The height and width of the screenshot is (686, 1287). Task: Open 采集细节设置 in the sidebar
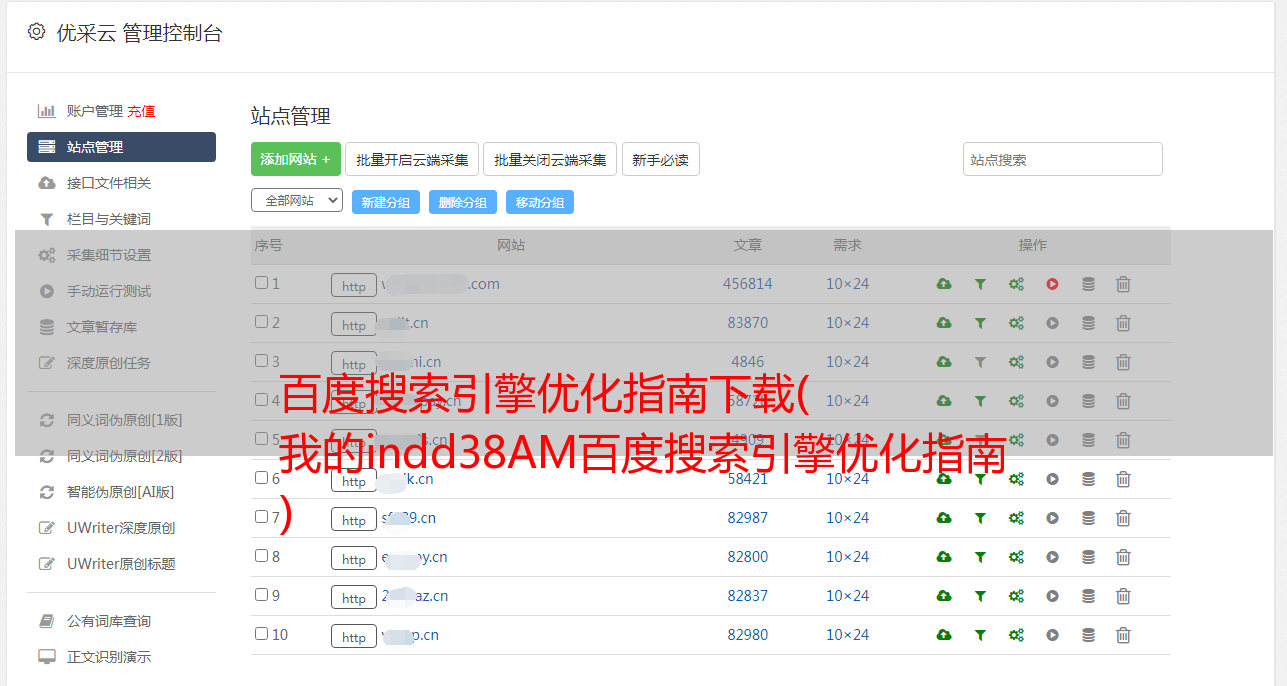[x=109, y=255]
